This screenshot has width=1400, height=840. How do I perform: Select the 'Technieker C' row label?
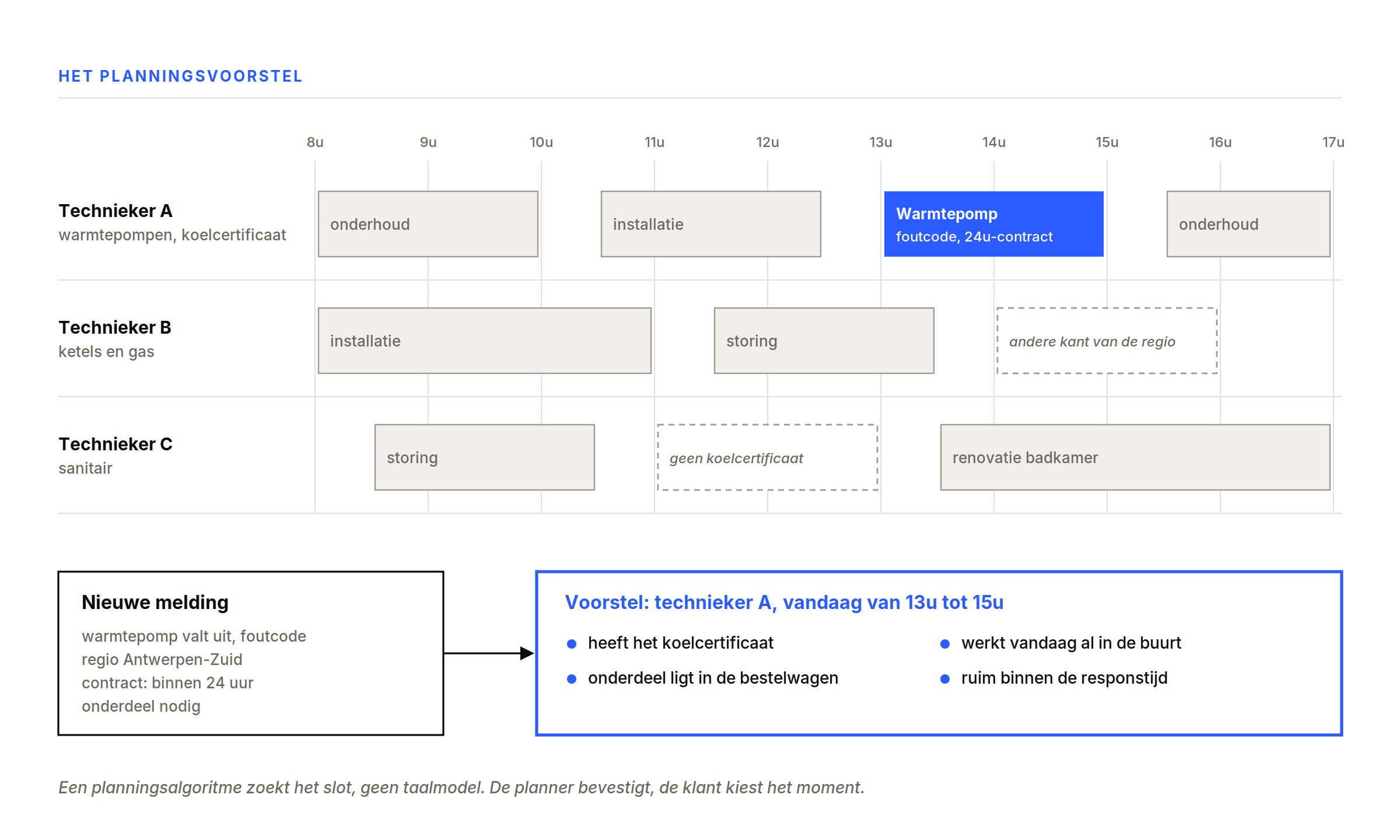(x=116, y=444)
